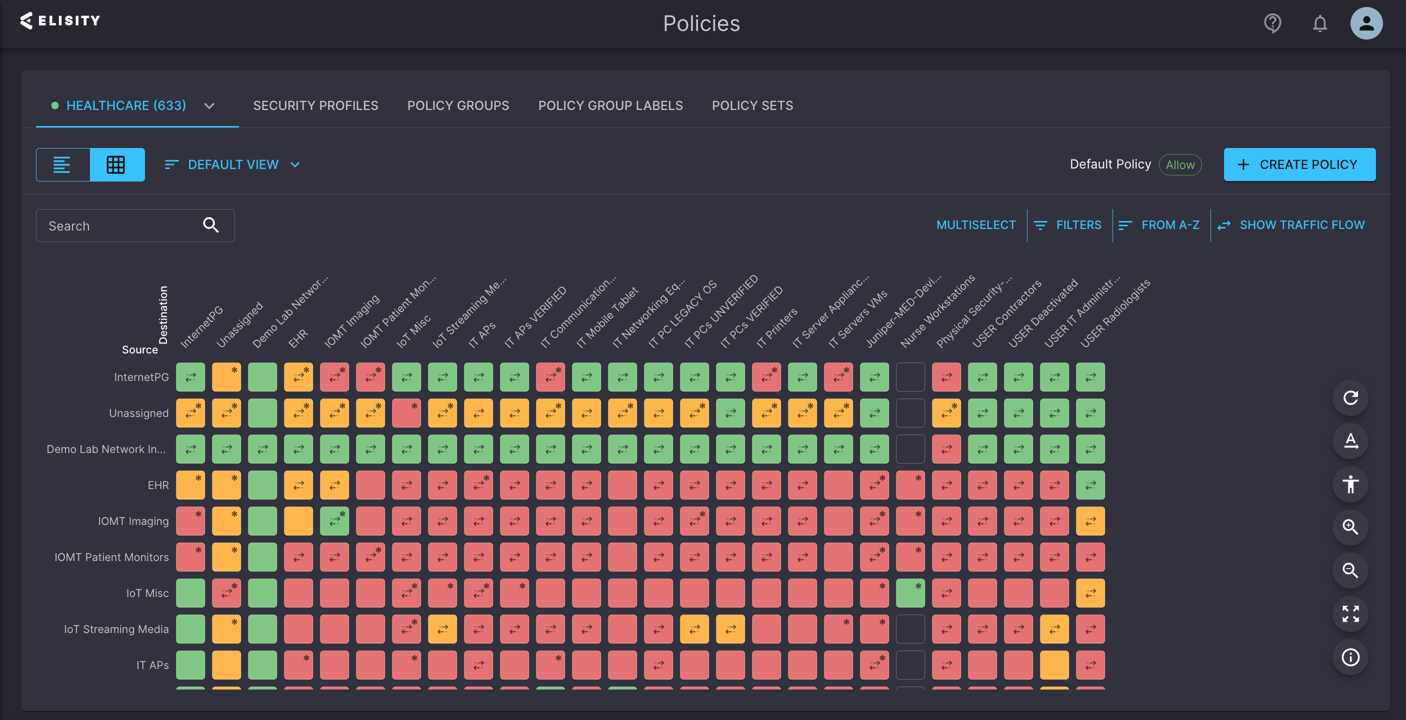The height and width of the screenshot is (720, 1406).
Task: Go to the Security Profiles tab
Action: tap(315, 105)
